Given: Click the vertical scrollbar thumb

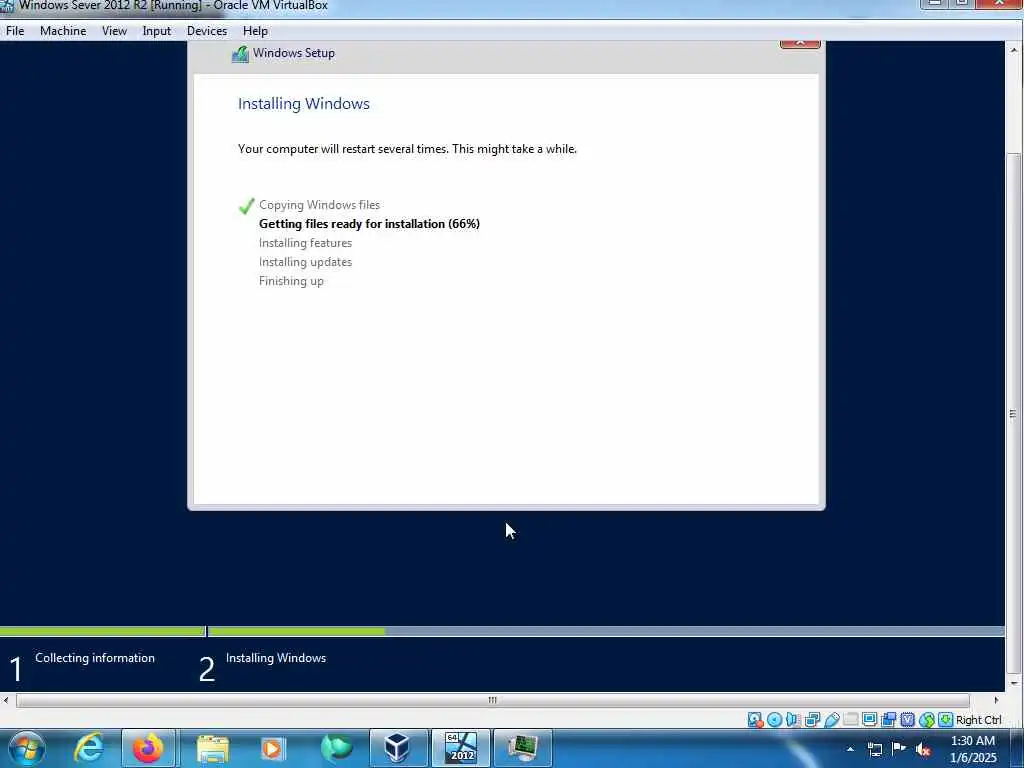Looking at the screenshot, I should 1014,413.
